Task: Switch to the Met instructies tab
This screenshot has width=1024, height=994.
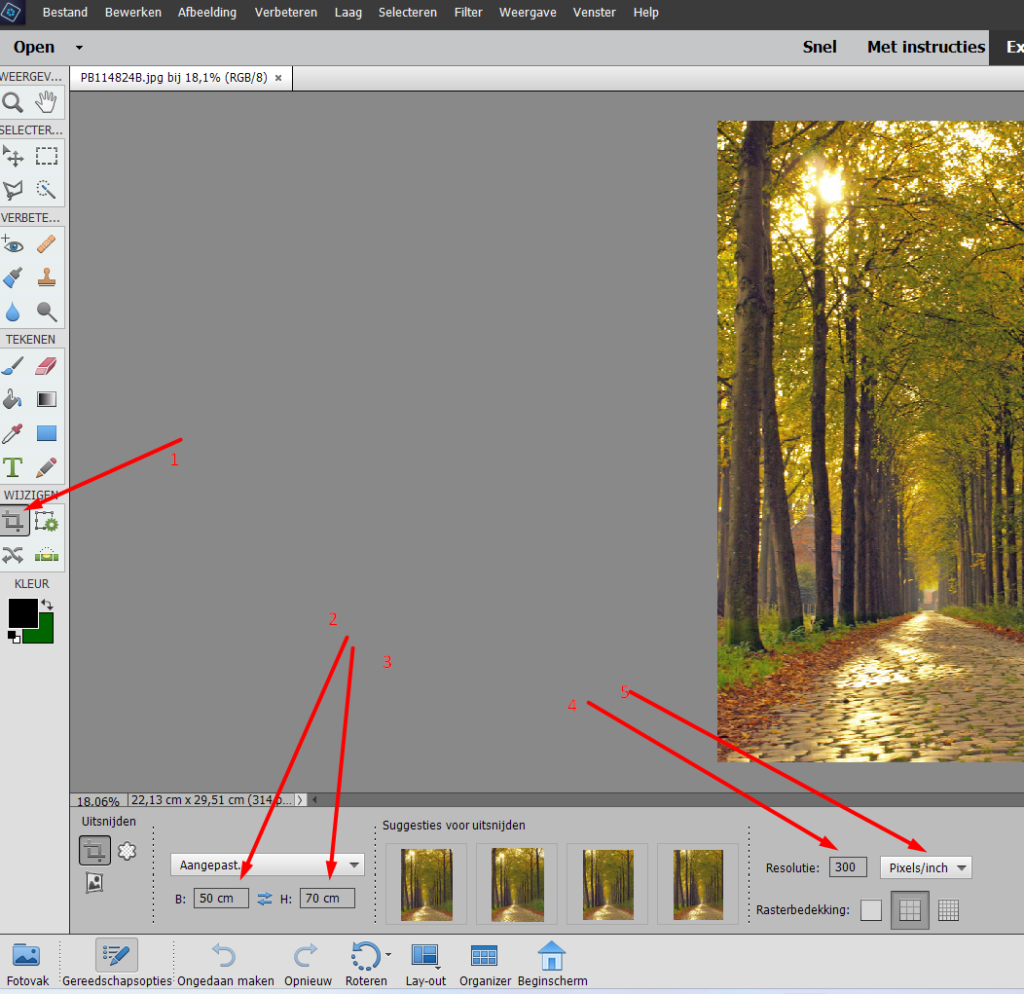Action: (x=925, y=47)
